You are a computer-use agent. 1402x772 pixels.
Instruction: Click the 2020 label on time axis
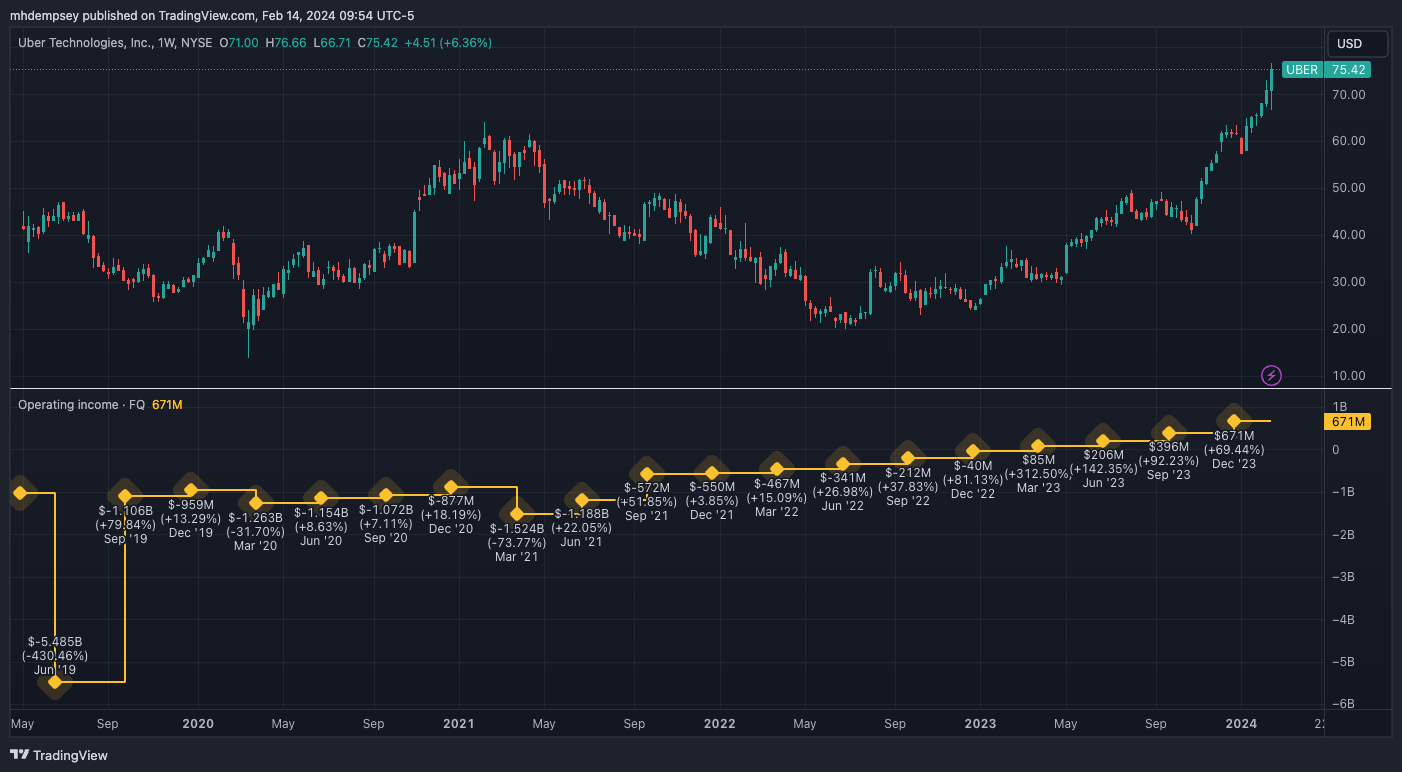[198, 723]
